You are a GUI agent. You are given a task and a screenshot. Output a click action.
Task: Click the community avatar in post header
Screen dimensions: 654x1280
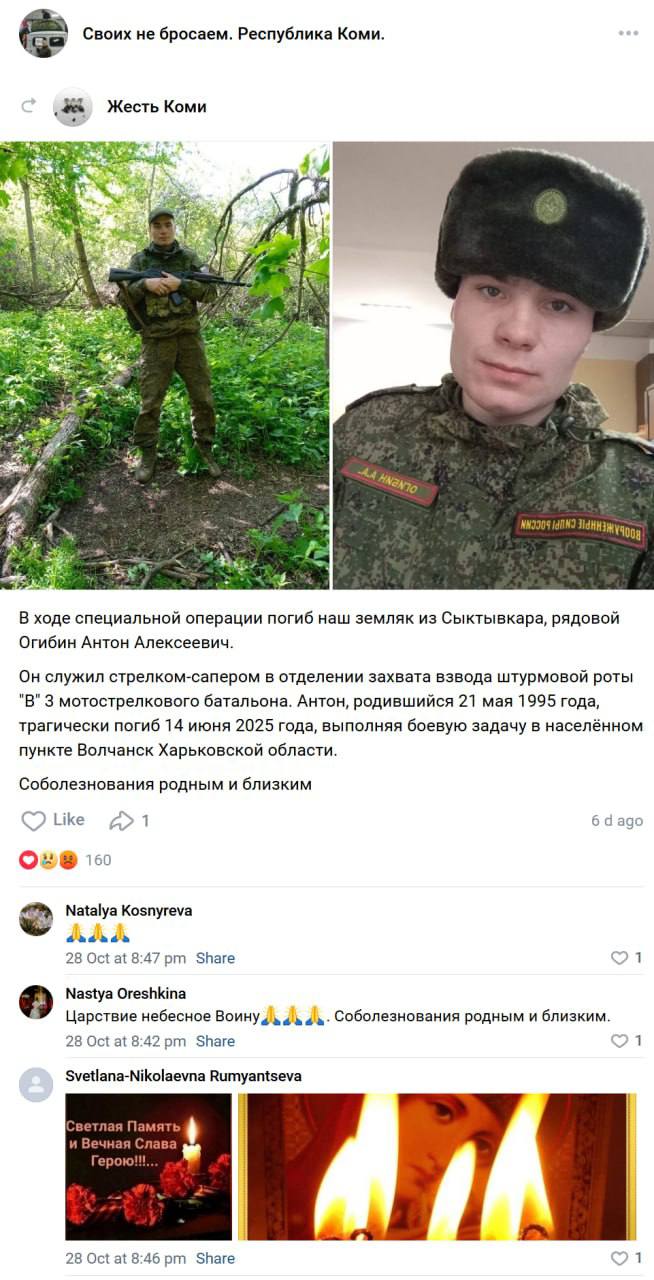43,33
